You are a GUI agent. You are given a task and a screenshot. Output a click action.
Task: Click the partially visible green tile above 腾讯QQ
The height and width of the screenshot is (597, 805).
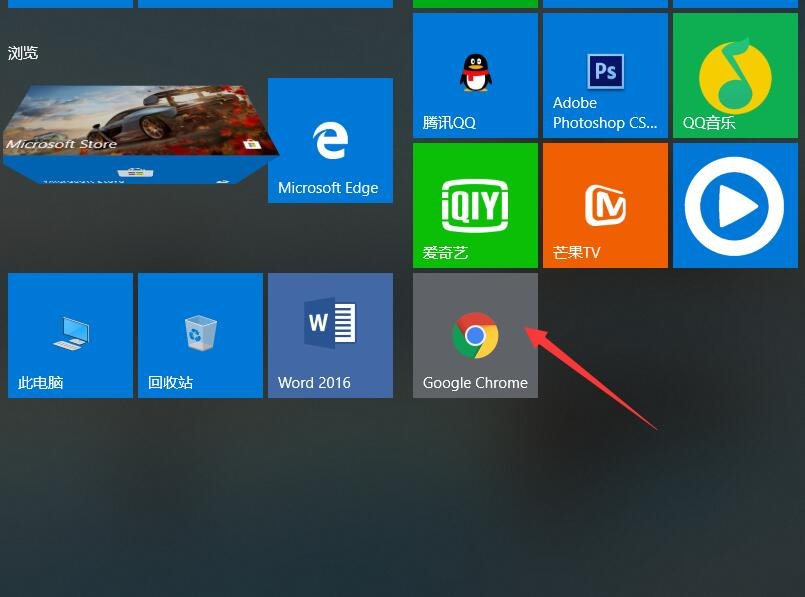point(475,3)
